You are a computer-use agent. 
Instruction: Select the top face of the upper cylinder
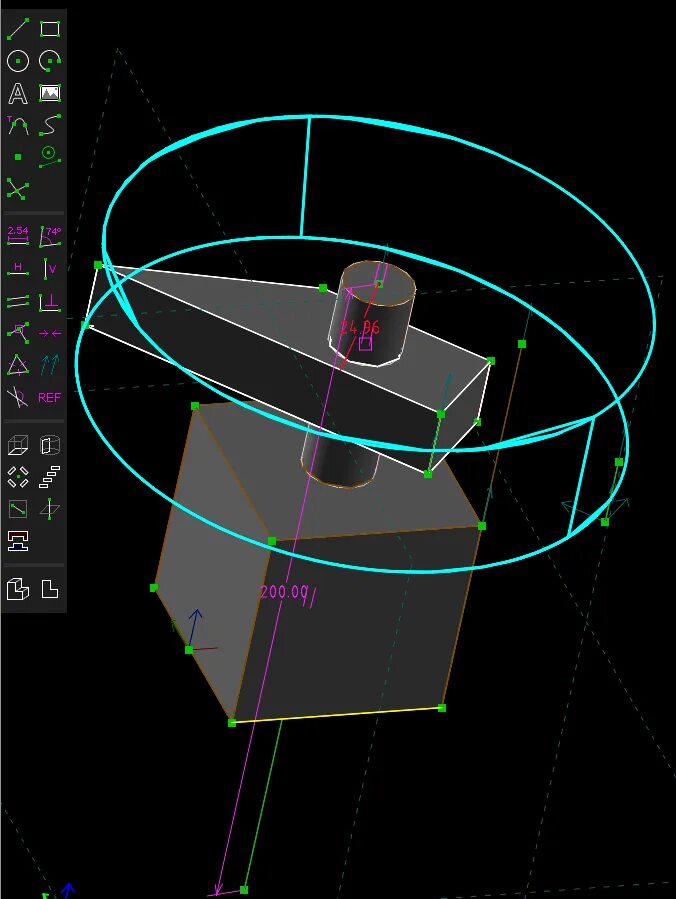pos(380,283)
